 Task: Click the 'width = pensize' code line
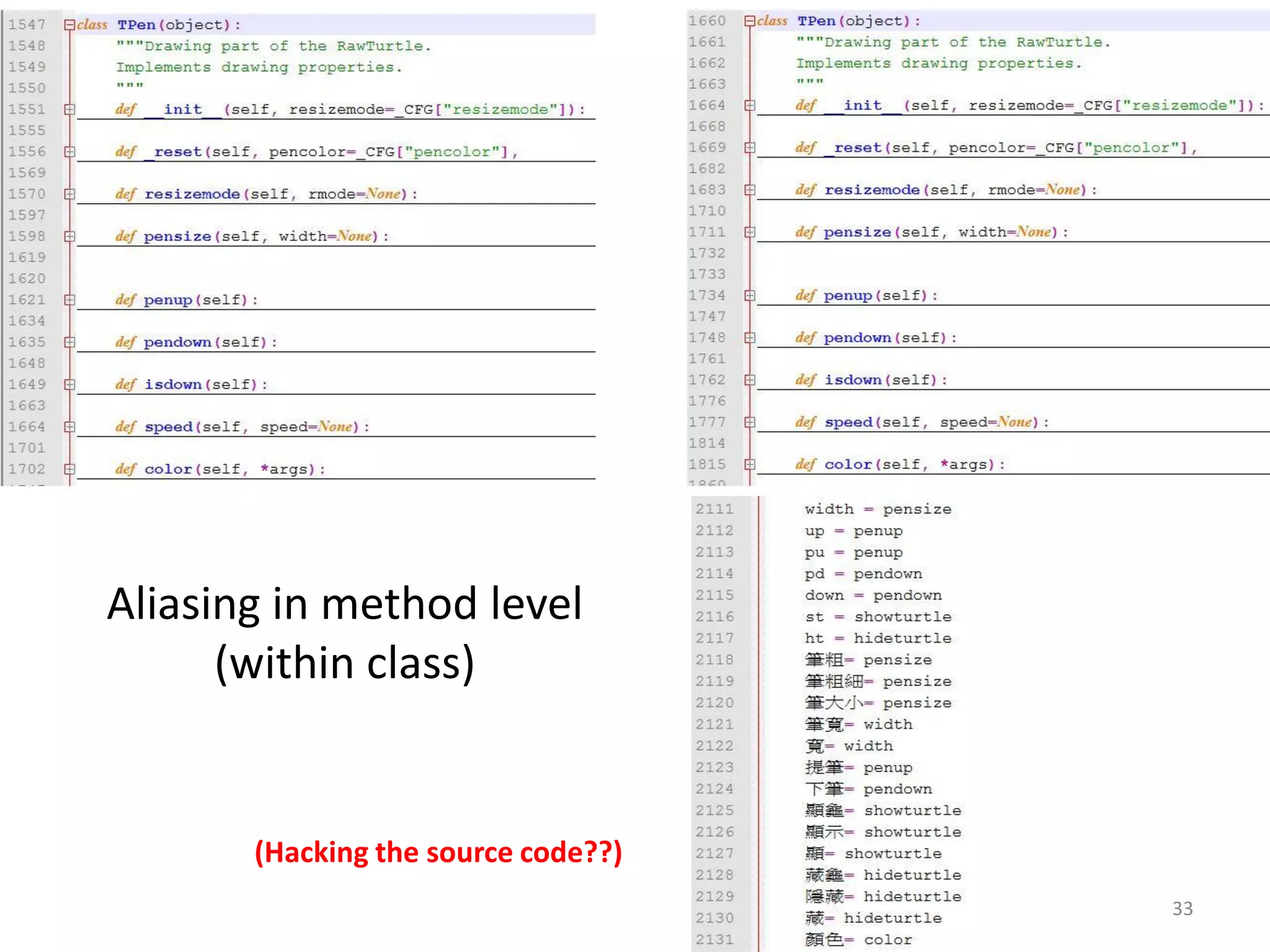point(878,509)
